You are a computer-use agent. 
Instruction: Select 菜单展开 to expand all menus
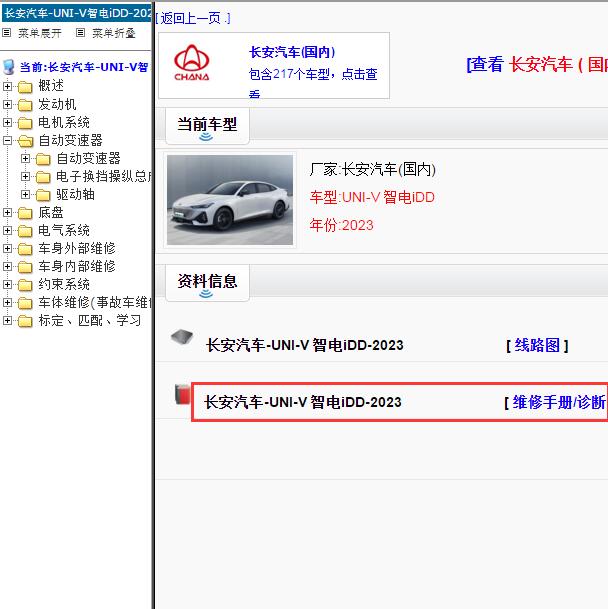pyautogui.click(x=40, y=33)
